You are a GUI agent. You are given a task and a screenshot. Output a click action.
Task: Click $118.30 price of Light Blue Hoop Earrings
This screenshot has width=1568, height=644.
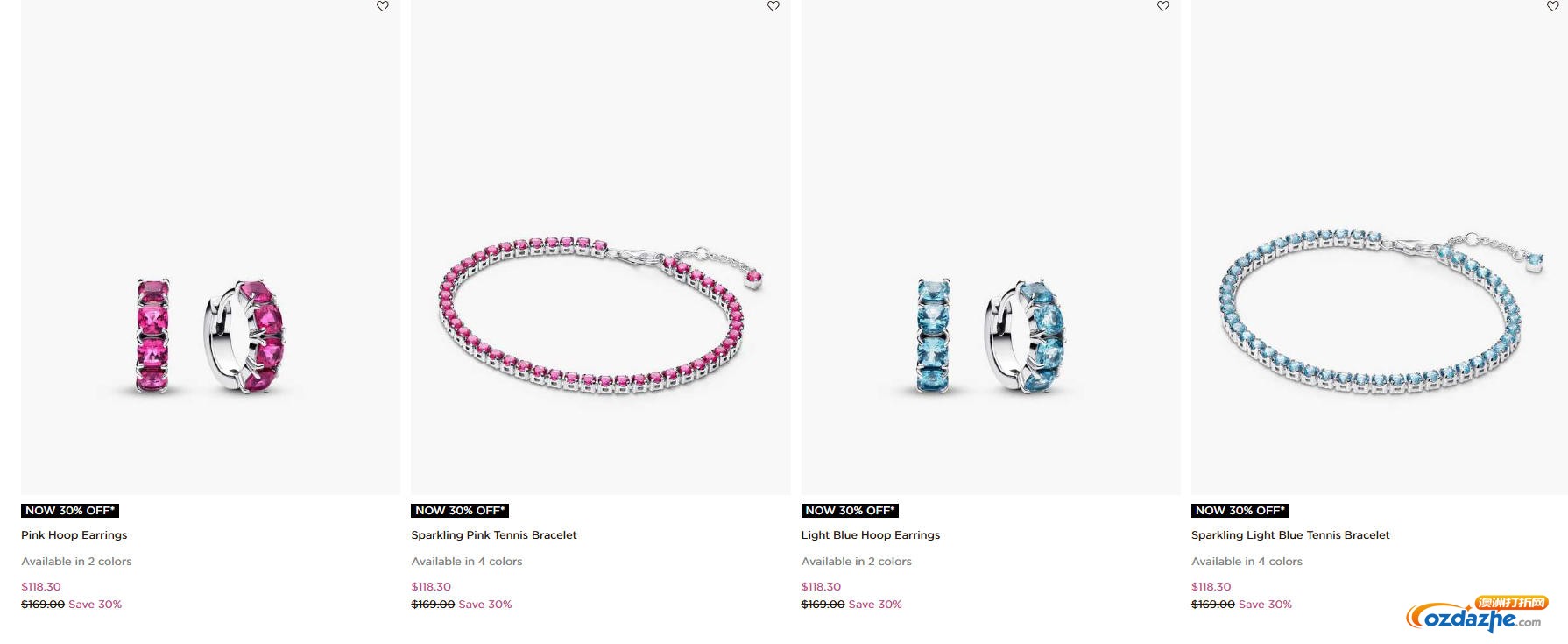[x=821, y=587]
